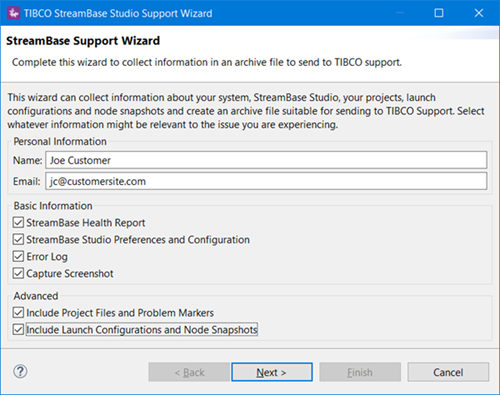Click the Cancel button

click(x=448, y=372)
